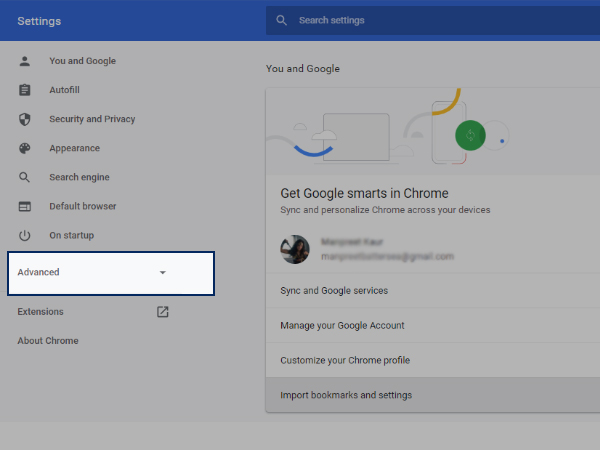Click the Autofill clipboard icon

[25, 90]
